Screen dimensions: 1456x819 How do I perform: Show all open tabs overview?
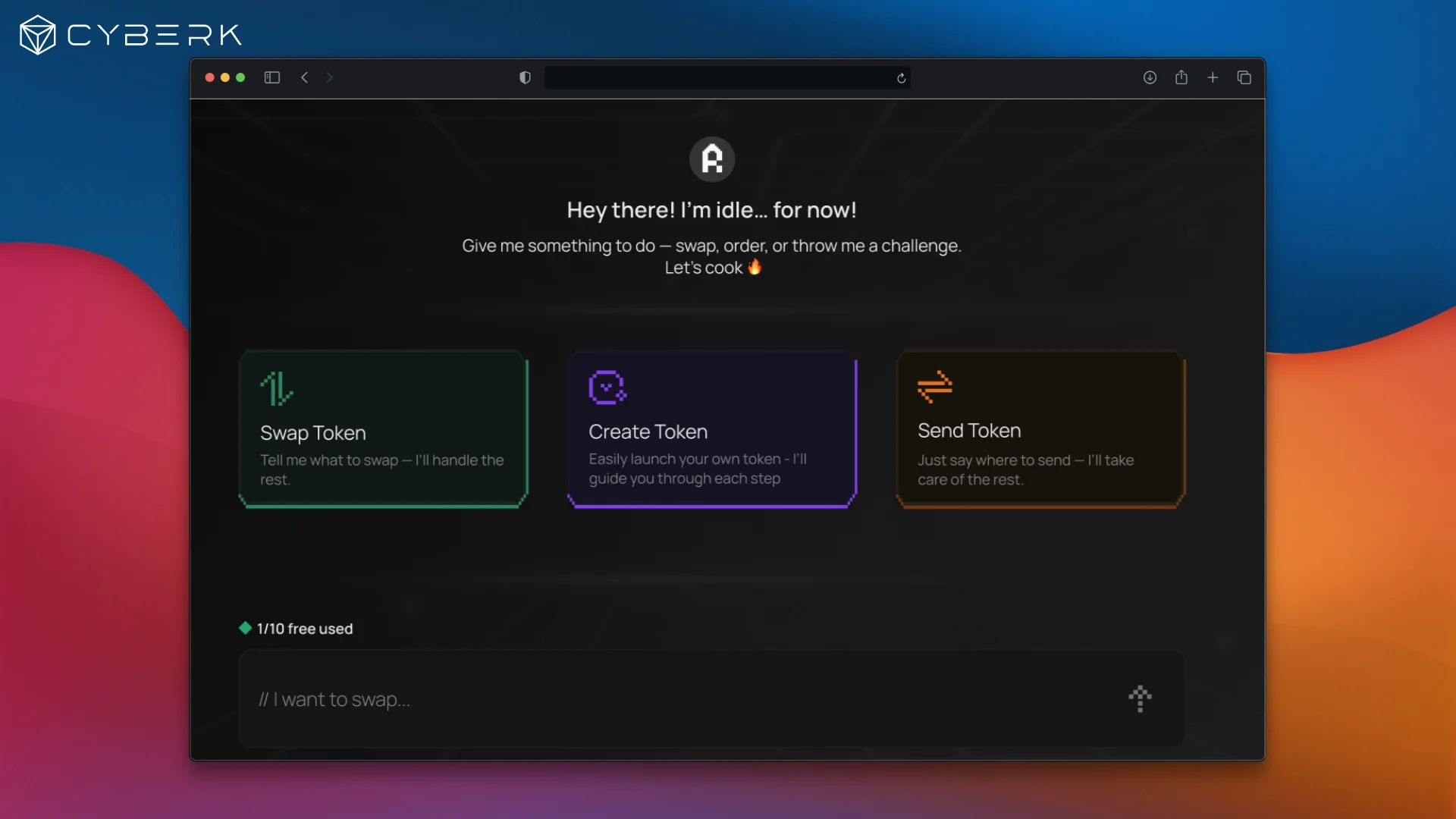[x=1244, y=77]
